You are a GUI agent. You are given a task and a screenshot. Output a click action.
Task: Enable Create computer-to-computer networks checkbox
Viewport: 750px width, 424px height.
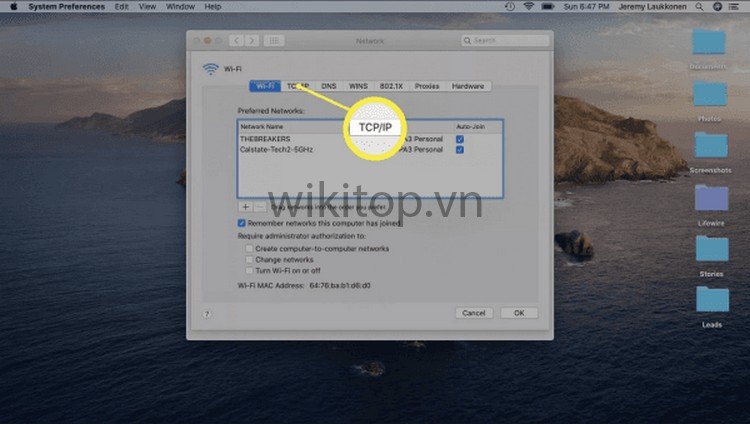pos(249,247)
